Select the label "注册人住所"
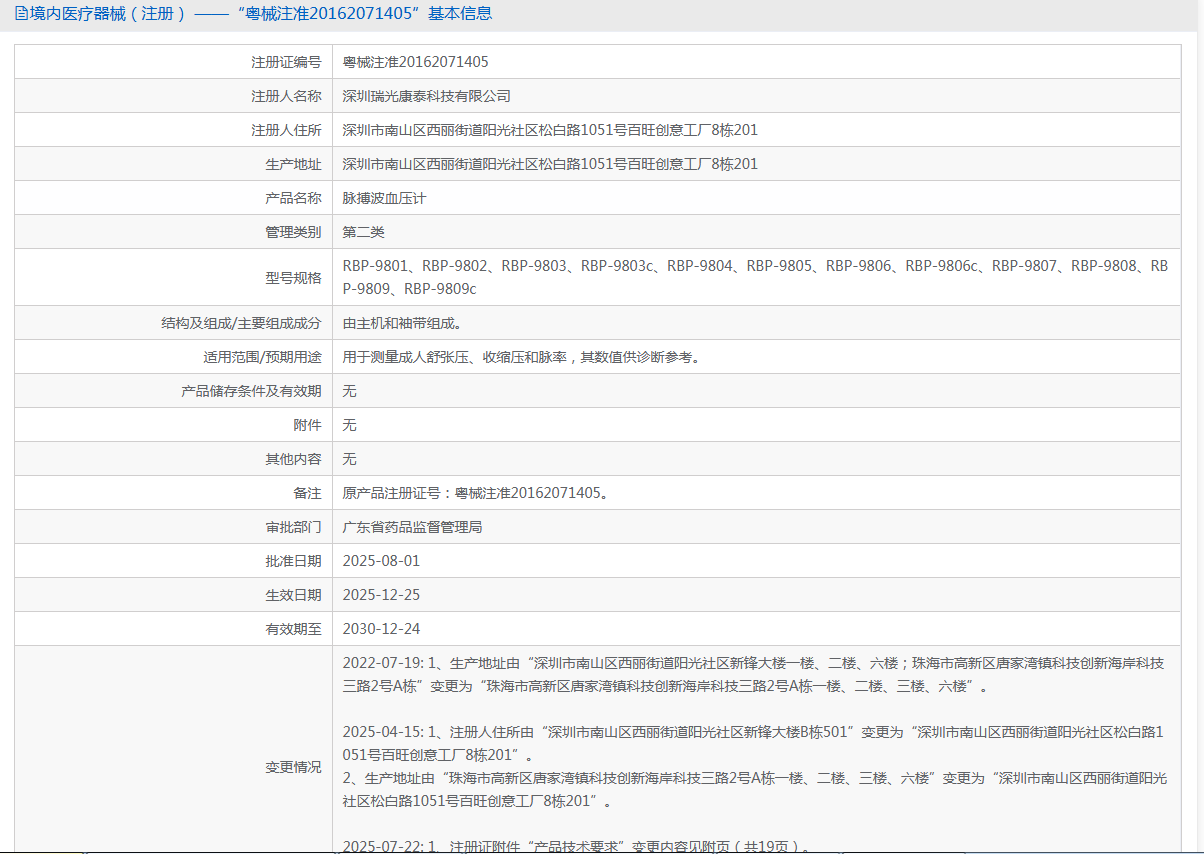1204x854 pixels. point(286,130)
